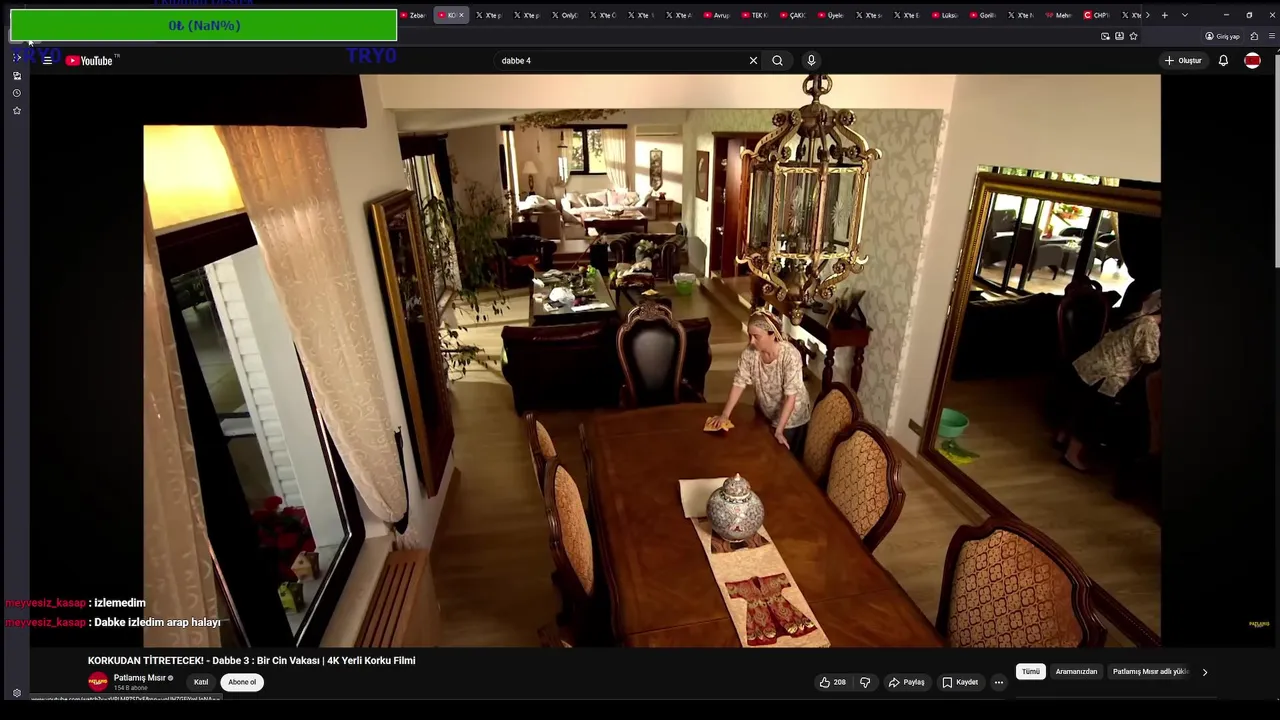This screenshot has height=720, width=1280.
Task: Expand browser sidebar with arrow icon
Action: coord(16,58)
